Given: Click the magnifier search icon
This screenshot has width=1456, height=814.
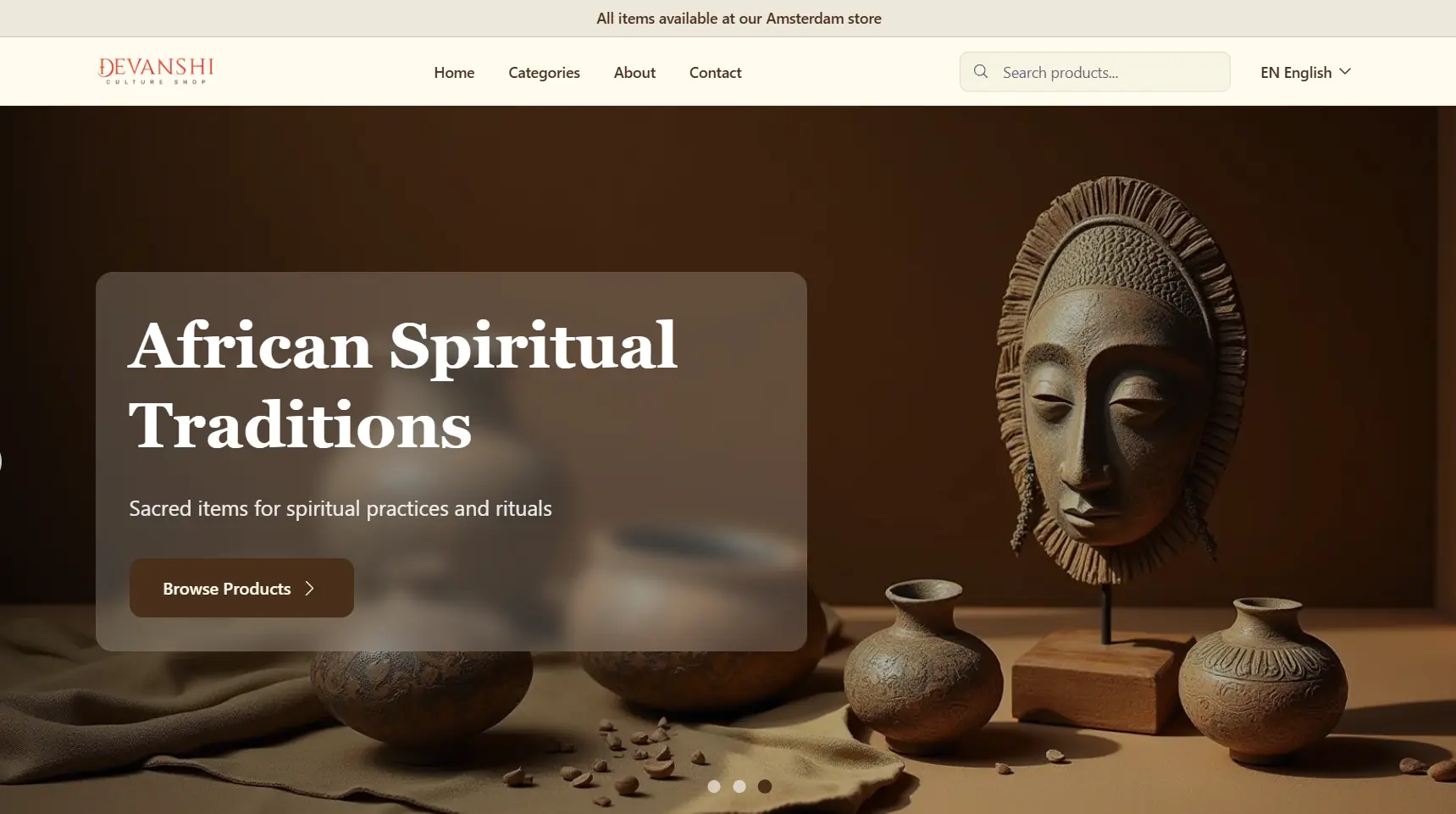Looking at the screenshot, I should (x=981, y=72).
